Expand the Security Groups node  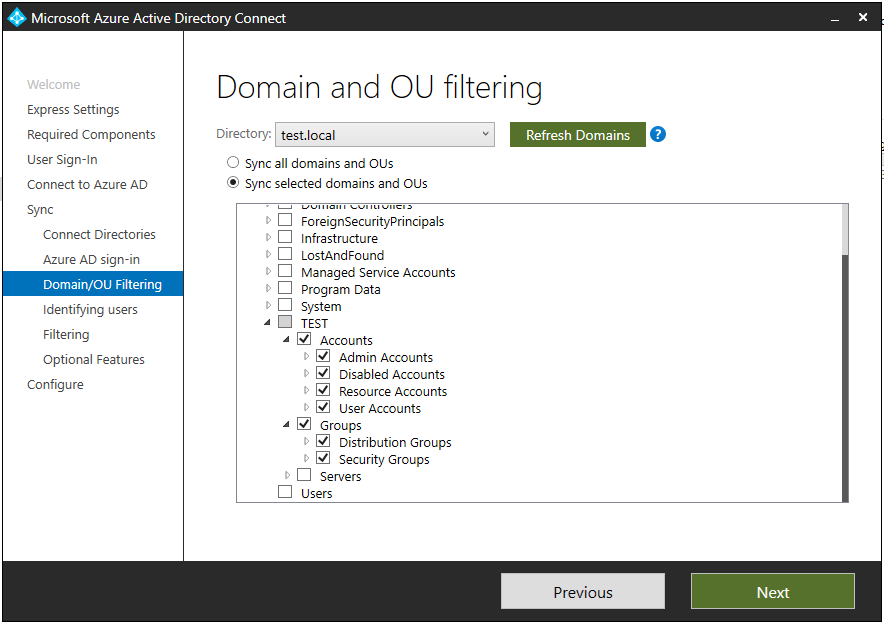pyautogui.click(x=306, y=458)
